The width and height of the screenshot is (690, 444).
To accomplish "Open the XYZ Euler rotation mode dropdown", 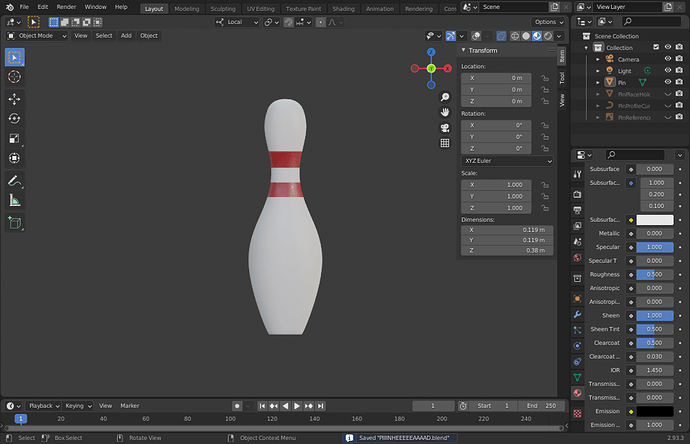I will [x=507, y=160].
